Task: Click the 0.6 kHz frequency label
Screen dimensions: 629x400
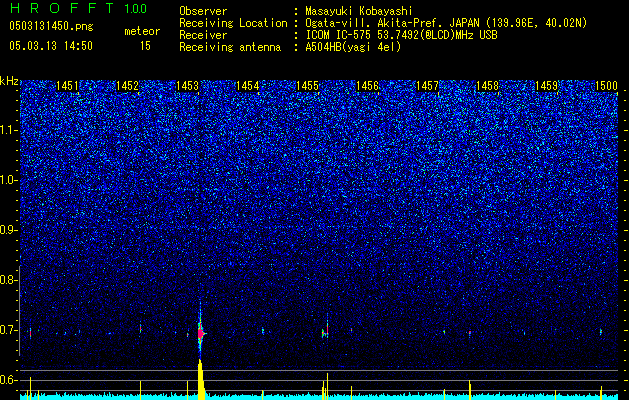Action: [8, 380]
